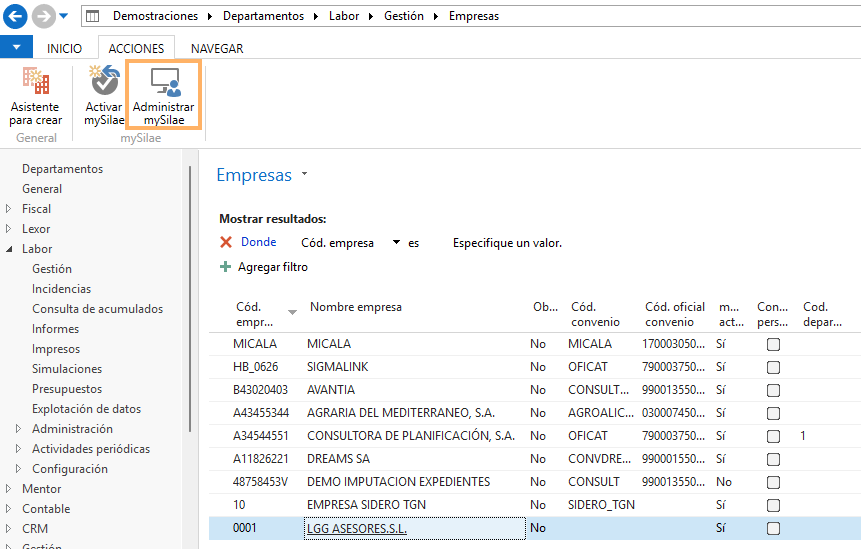This screenshot has width=861, height=549.
Task: Tick the Con. pers. checkbox for MICALA
Action: coord(773,344)
